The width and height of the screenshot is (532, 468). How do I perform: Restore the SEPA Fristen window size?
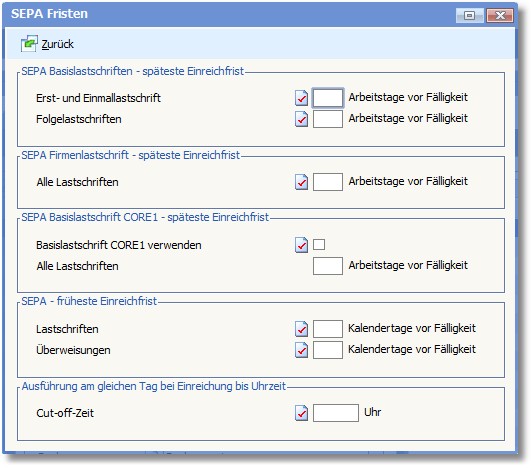(470, 15)
